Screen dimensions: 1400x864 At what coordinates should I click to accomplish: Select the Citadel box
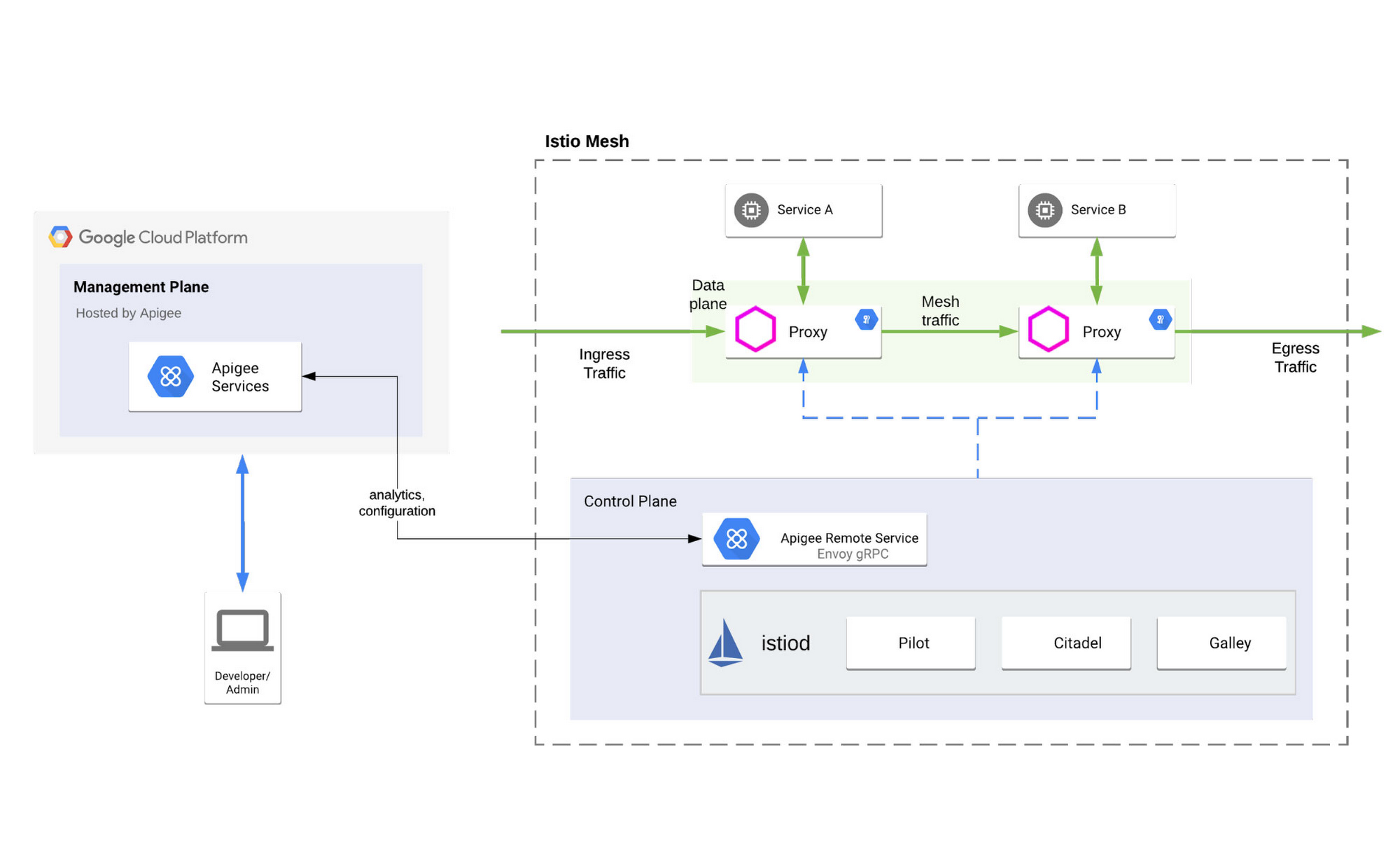click(x=1066, y=643)
